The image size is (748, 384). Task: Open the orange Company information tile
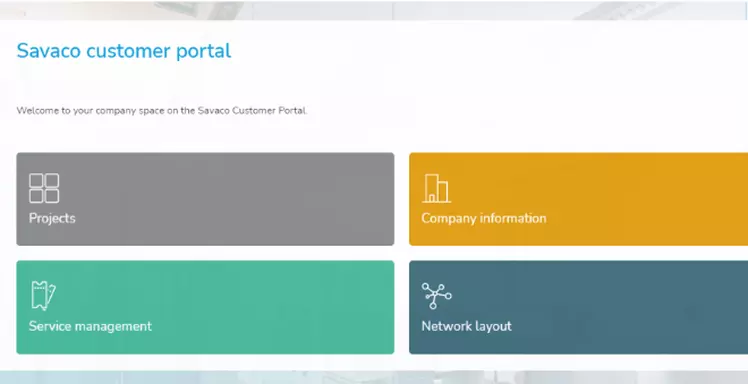click(x=578, y=199)
